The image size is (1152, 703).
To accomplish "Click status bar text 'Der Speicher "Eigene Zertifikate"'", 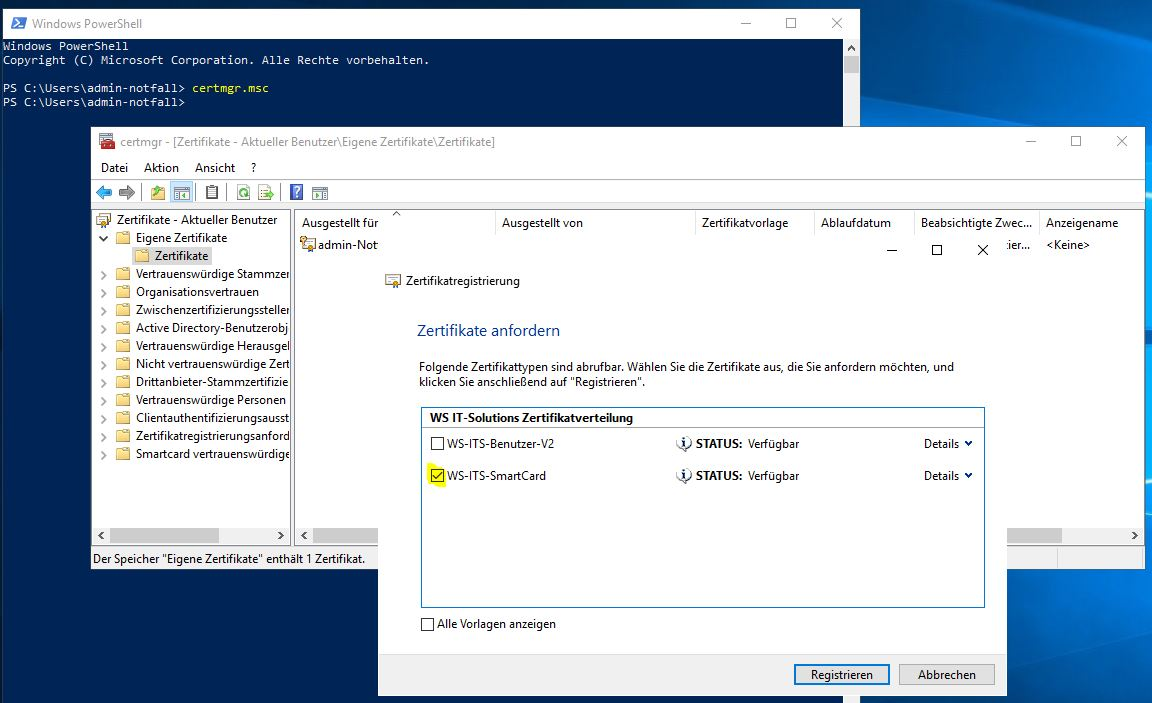I will [228, 559].
